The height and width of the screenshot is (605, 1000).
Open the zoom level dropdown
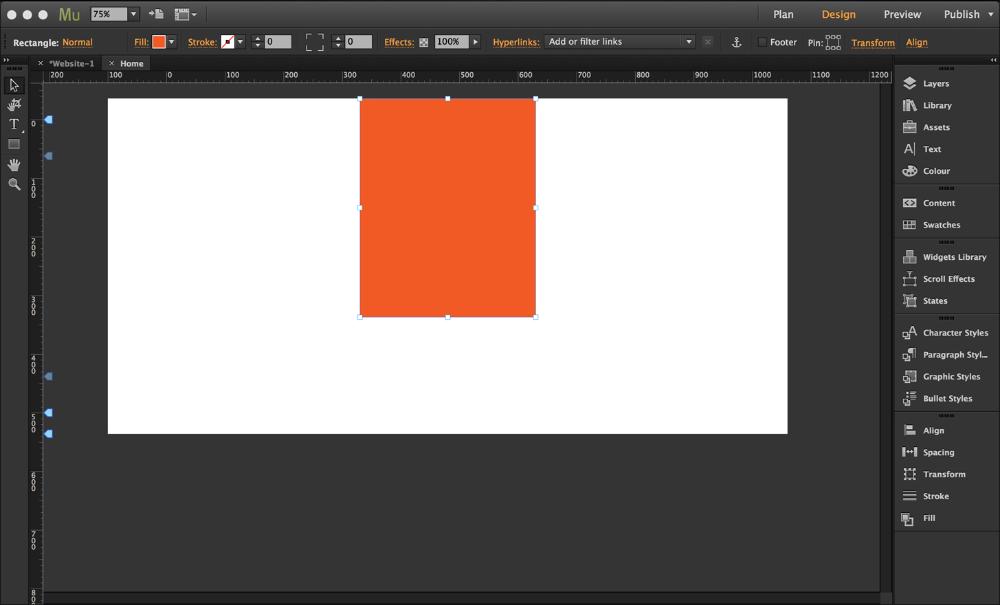tap(133, 15)
